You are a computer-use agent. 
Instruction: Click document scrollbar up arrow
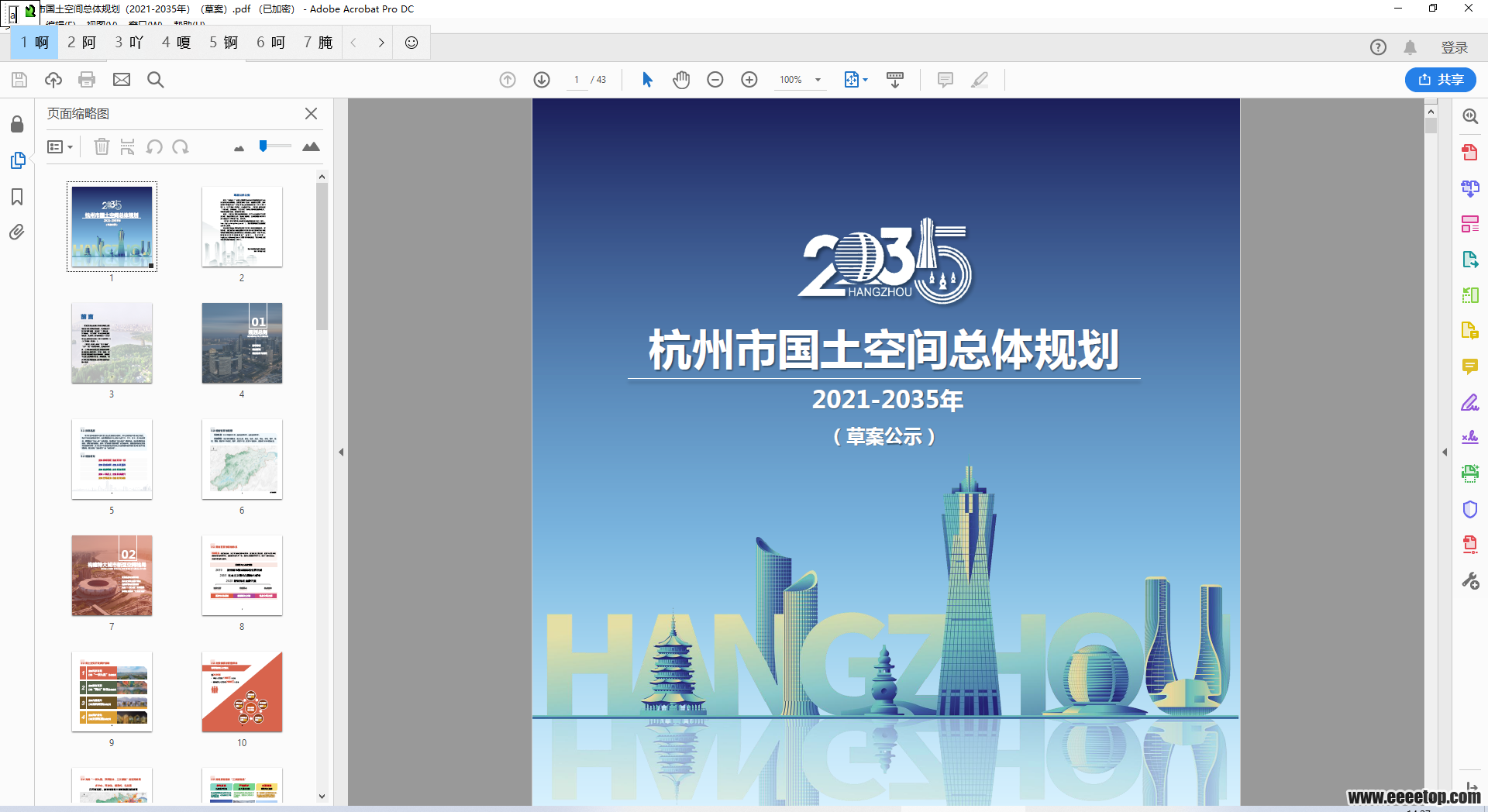(1431, 112)
